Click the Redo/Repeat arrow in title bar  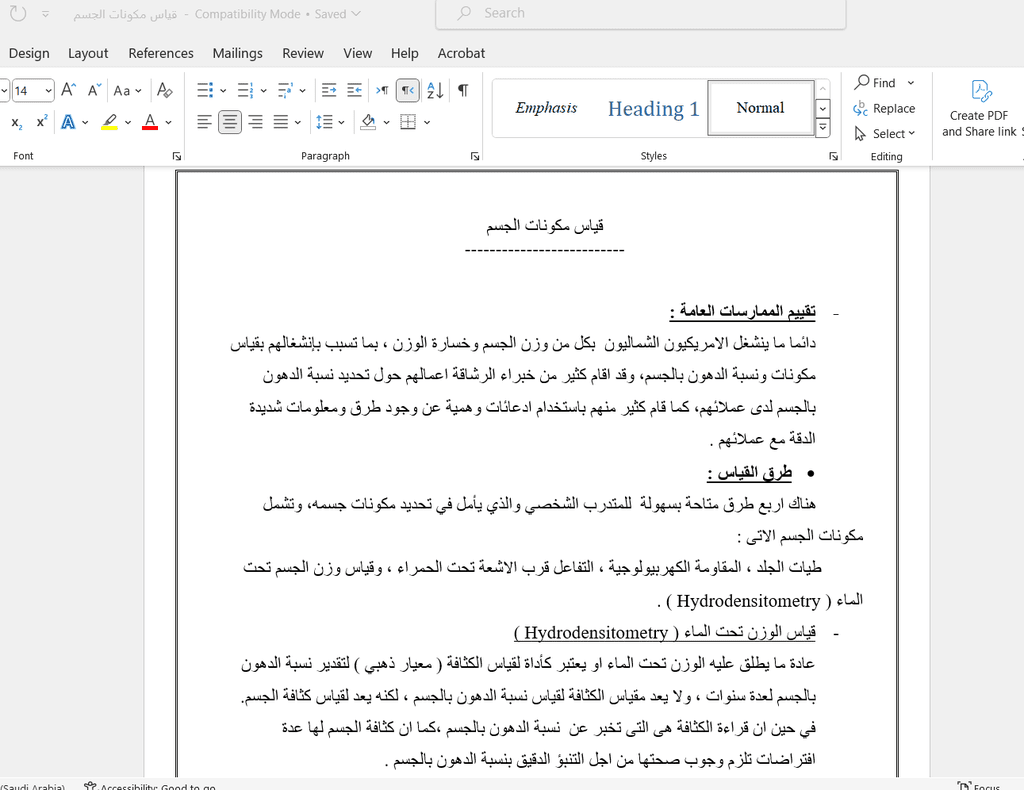(18, 13)
